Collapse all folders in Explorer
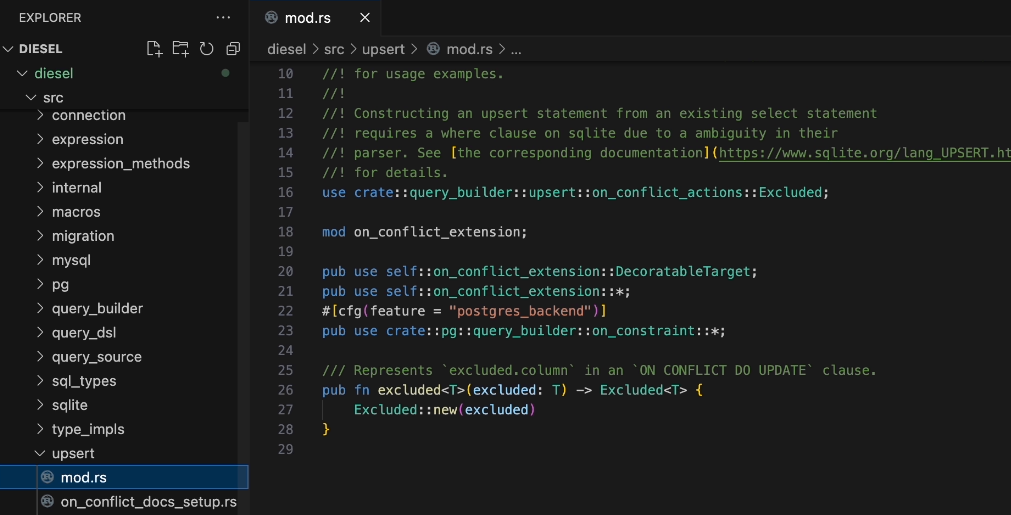The height and width of the screenshot is (515, 1011). pyautogui.click(x=233, y=49)
